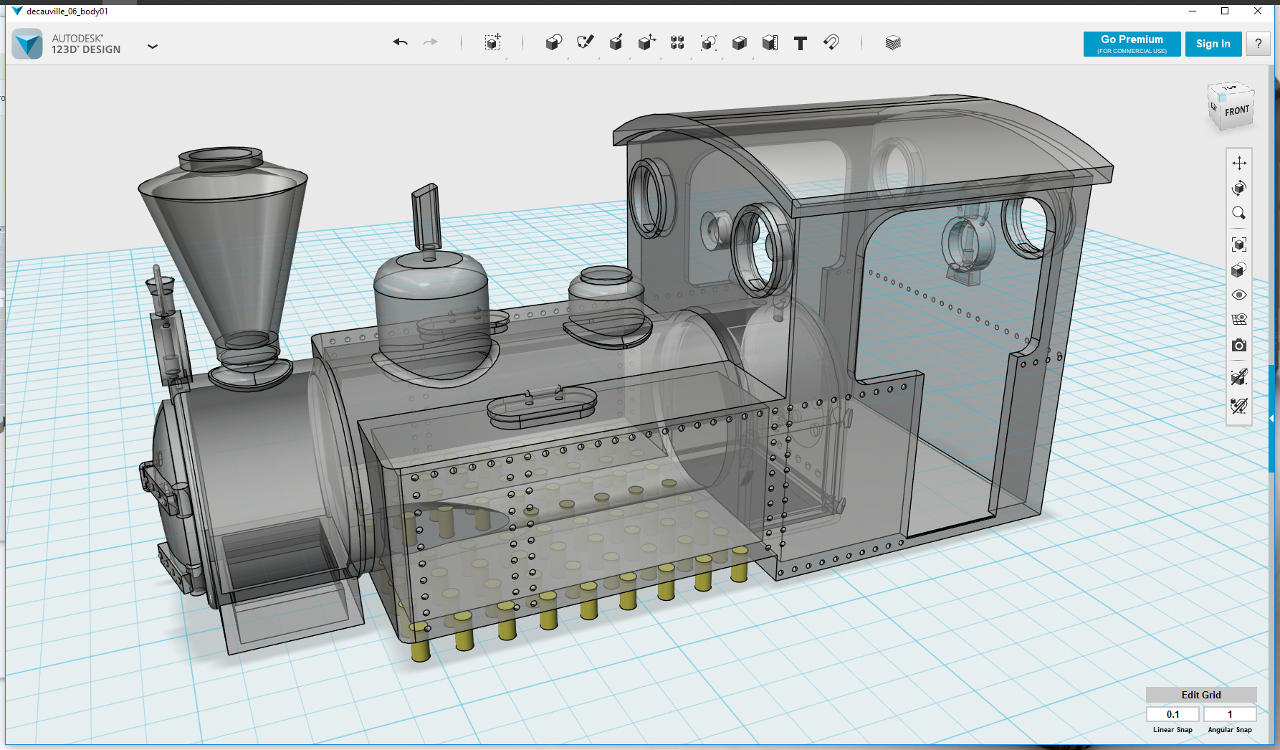The width and height of the screenshot is (1280, 750).
Task: Click the Fit view navigation icon
Action: point(1239,244)
